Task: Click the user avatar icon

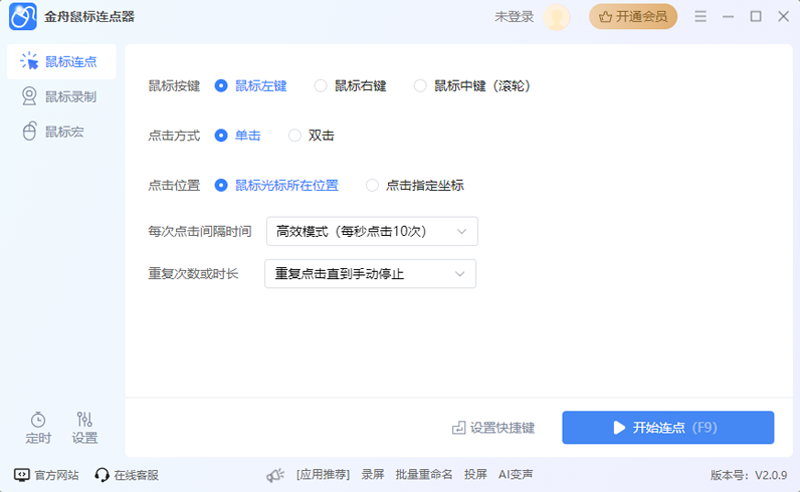Action: 557,17
